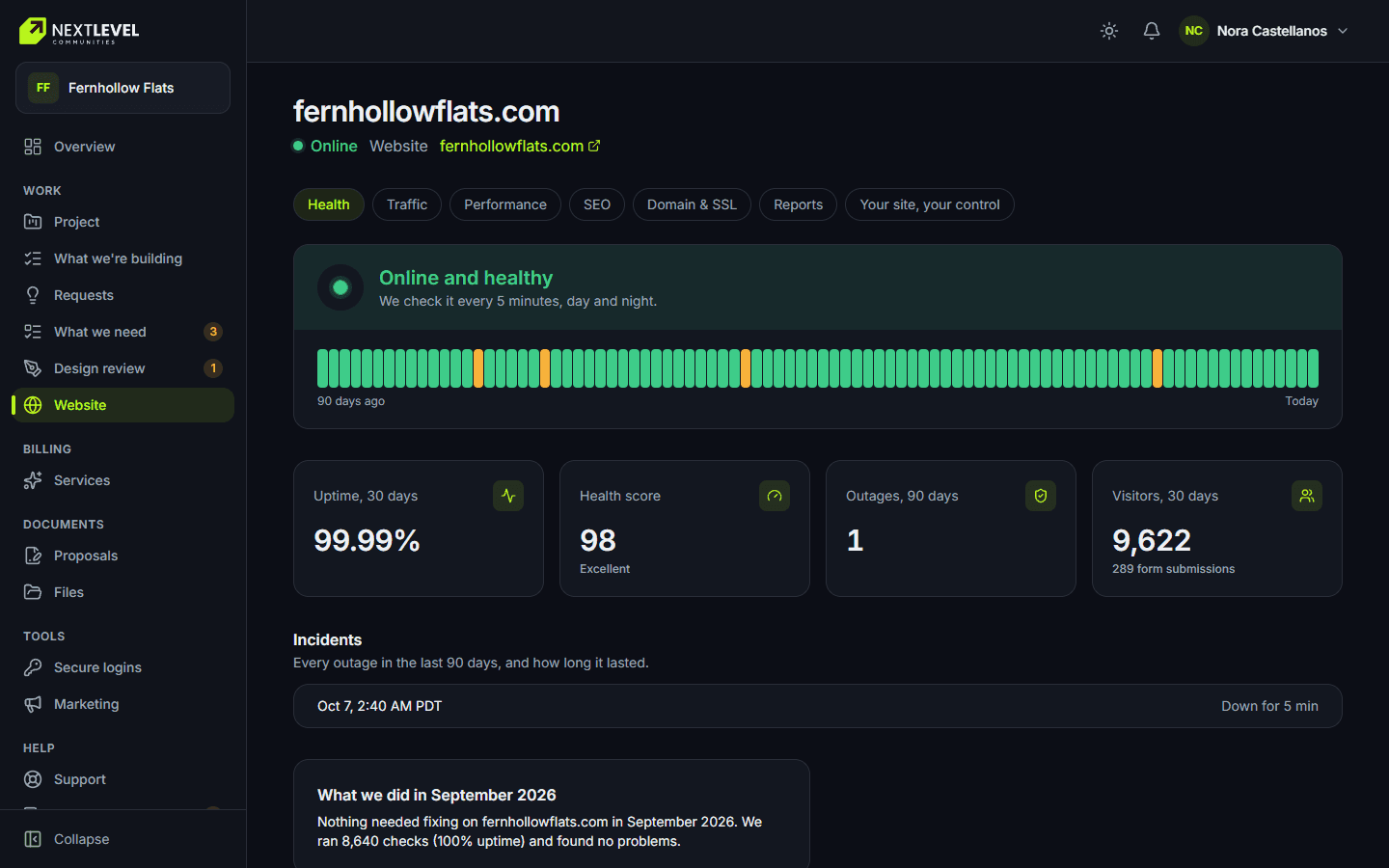
Task: Open the Oct 7, 2:40 AM PDT incident row
Action: pos(817,706)
